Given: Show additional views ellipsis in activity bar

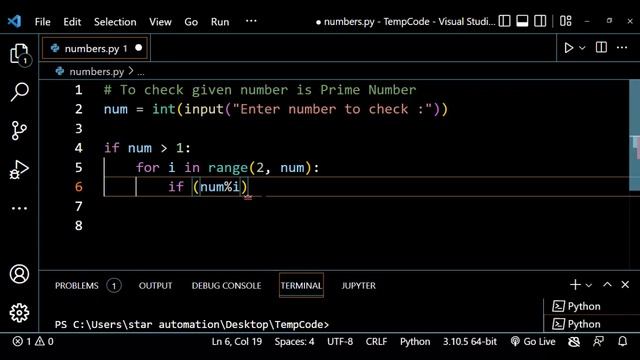Looking at the screenshot, I should coord(19,208).
